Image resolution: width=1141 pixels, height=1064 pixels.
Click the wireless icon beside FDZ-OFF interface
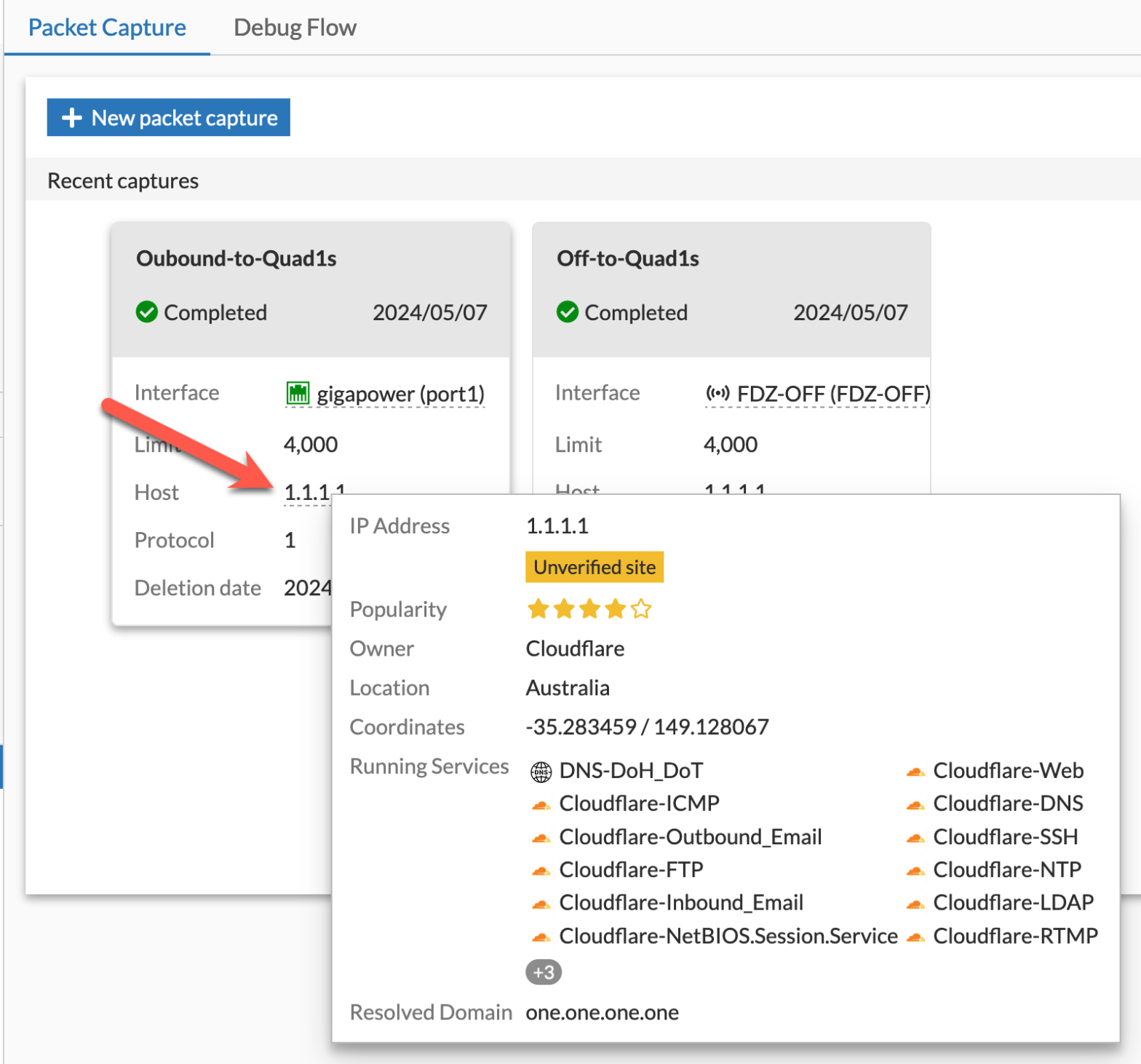point(717,393)
